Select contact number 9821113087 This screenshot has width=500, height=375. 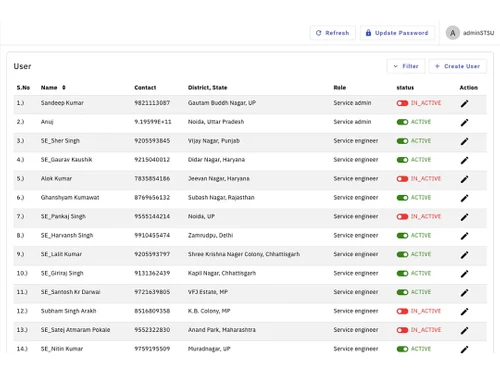pos(152,103)
